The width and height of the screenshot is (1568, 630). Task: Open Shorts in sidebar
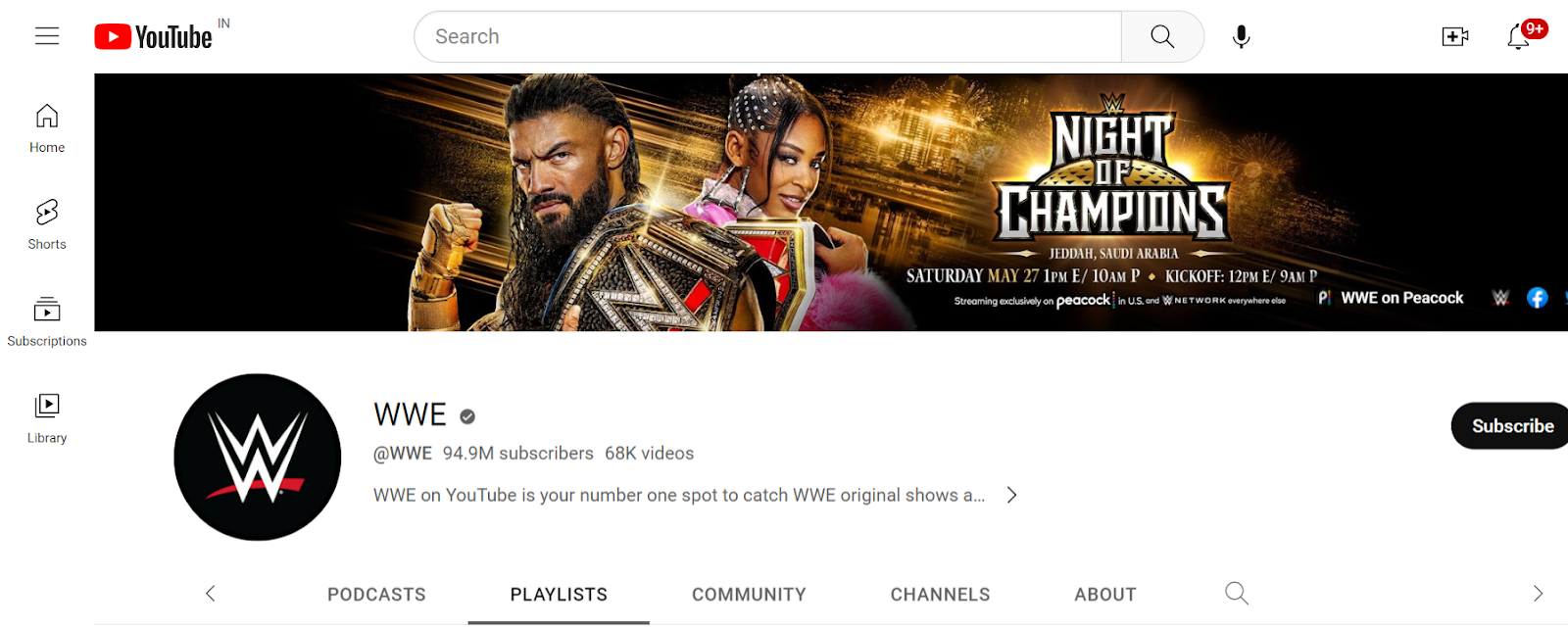tap(47, 224)
